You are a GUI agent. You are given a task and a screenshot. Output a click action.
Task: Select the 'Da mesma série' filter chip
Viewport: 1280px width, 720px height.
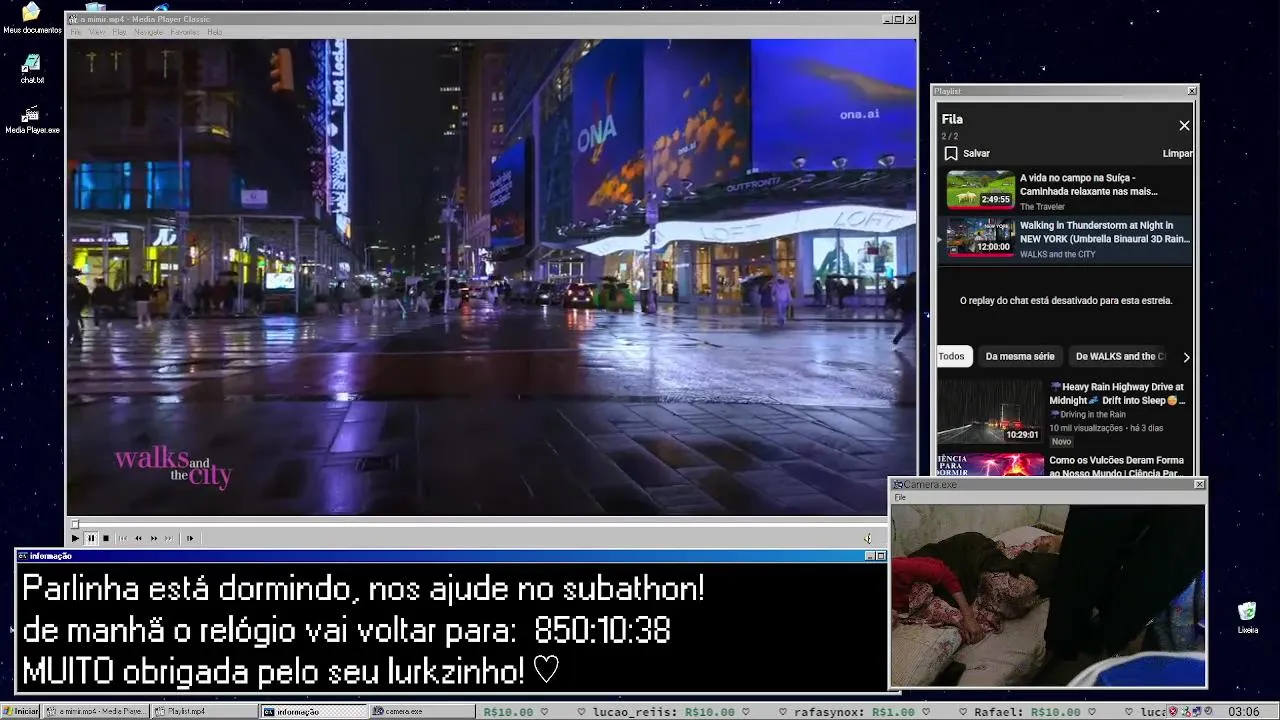pyautogui.click(x=1020, y=356)
